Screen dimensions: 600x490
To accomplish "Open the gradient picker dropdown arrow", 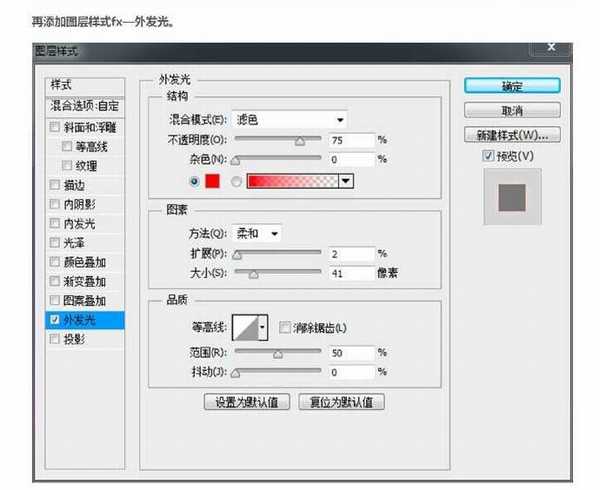I will coord(347,181).
